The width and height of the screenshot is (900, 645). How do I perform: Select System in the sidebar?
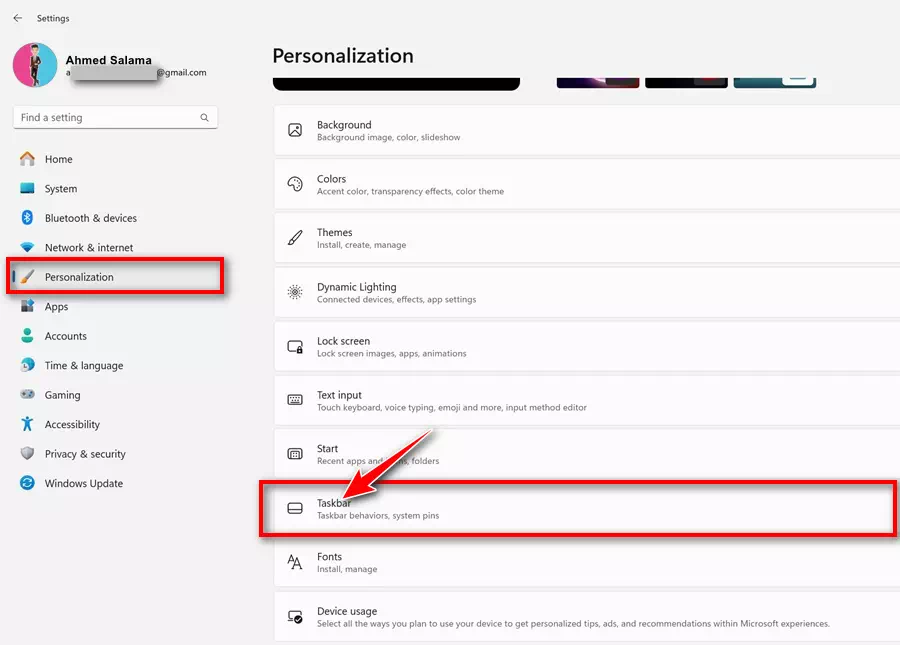click(x=60, y=189)
